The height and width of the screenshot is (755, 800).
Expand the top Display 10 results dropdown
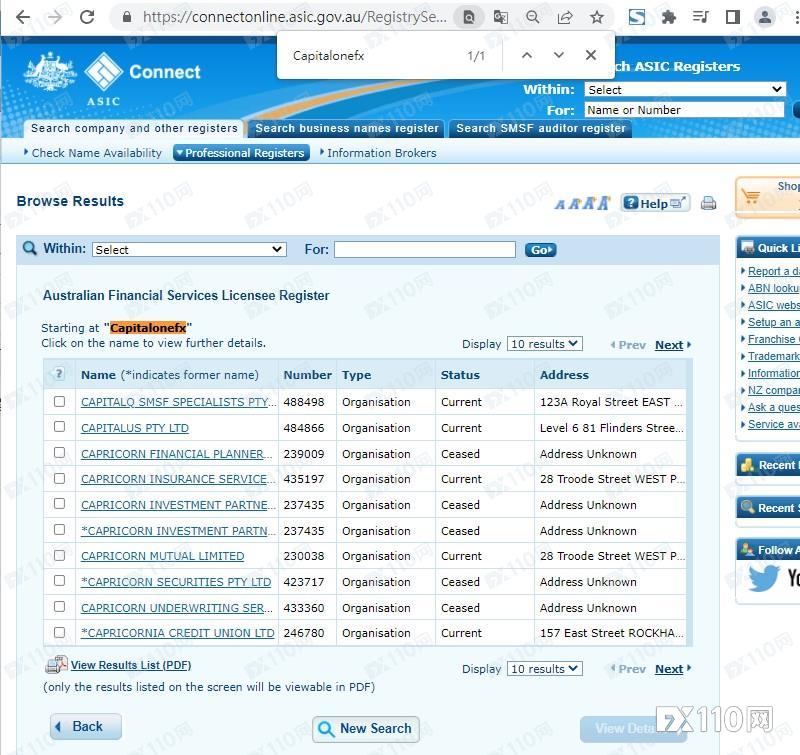pyautogui.click(x=544, y=343)
